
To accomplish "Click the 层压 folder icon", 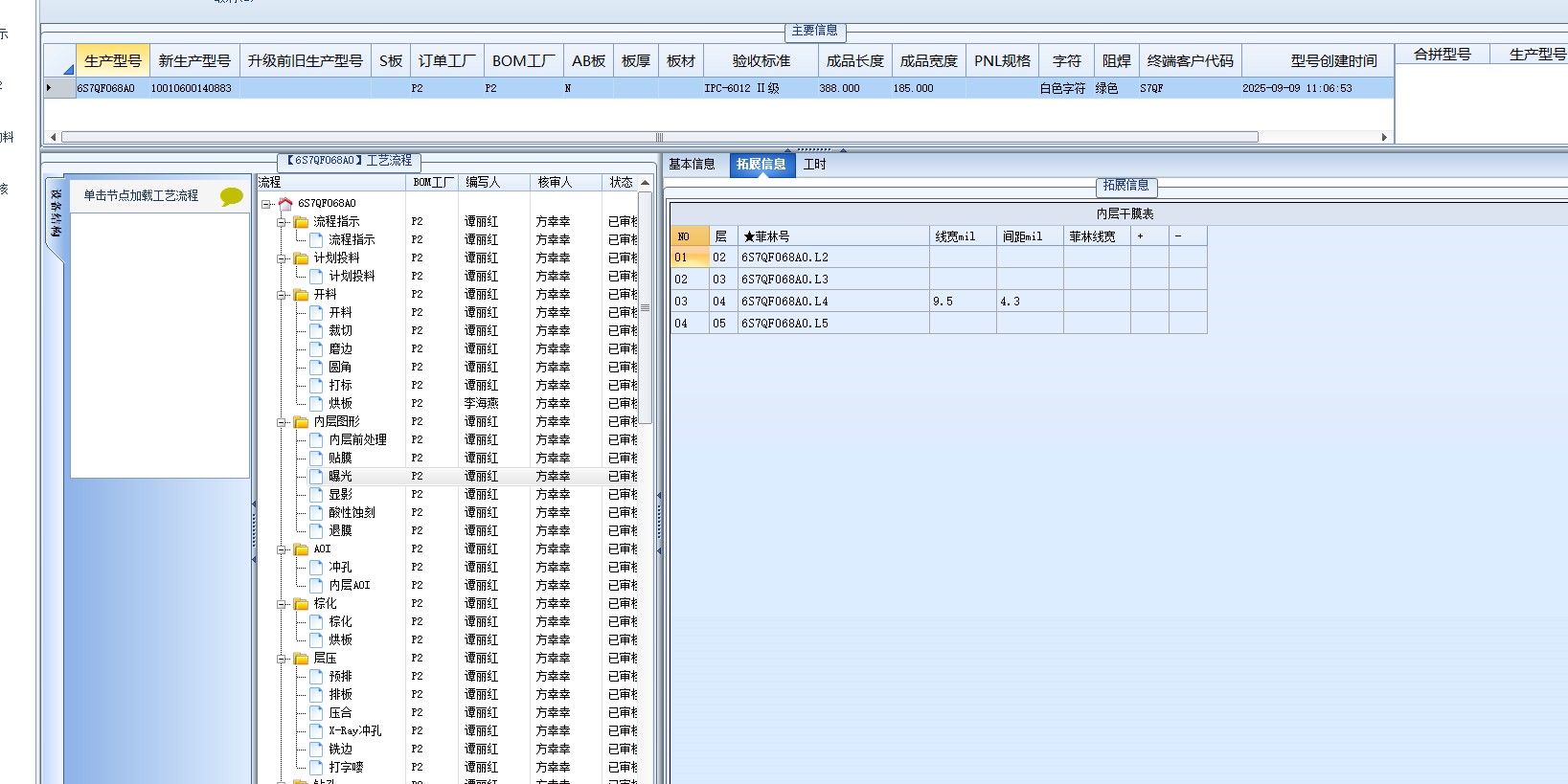I will [x=302, y=658].
